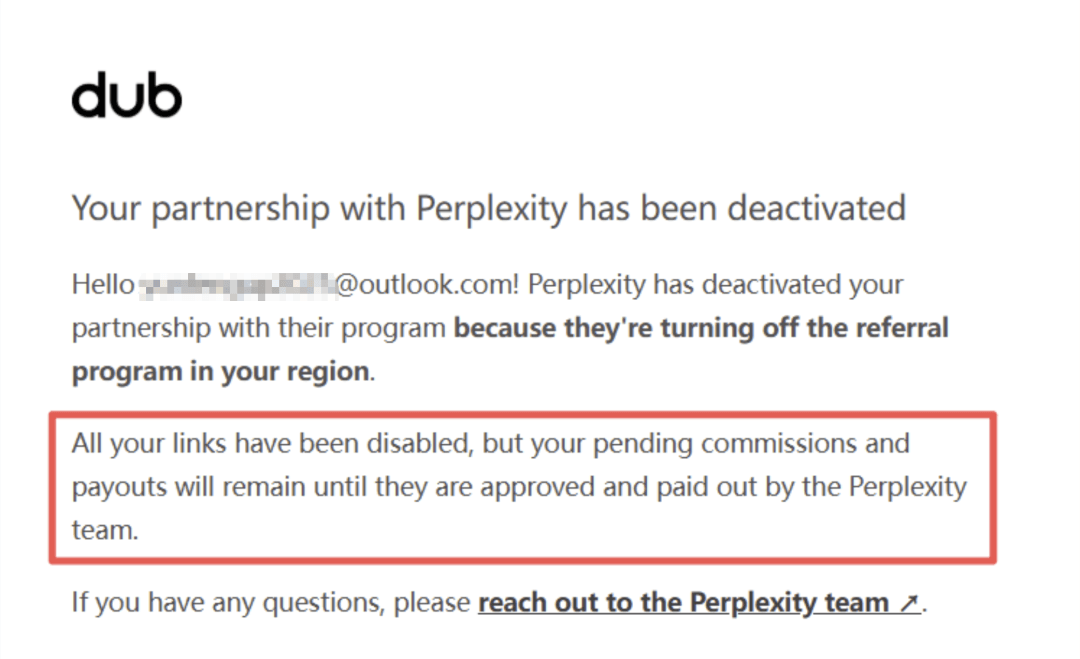Image resolution: width=1080 pixels, height=659 pixels.
Task: Click the "Hello" greeting word
Action: (x=102, y=285)
